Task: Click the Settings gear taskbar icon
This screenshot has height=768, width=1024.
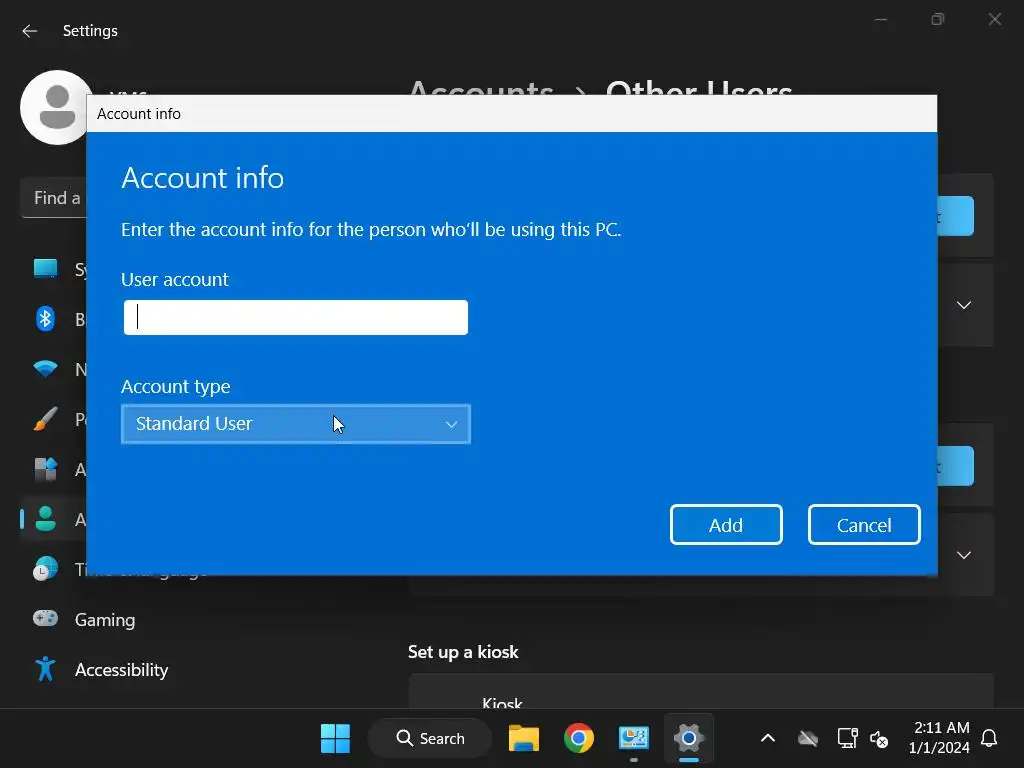Action: pyautogui.click(x=688, y=739)
